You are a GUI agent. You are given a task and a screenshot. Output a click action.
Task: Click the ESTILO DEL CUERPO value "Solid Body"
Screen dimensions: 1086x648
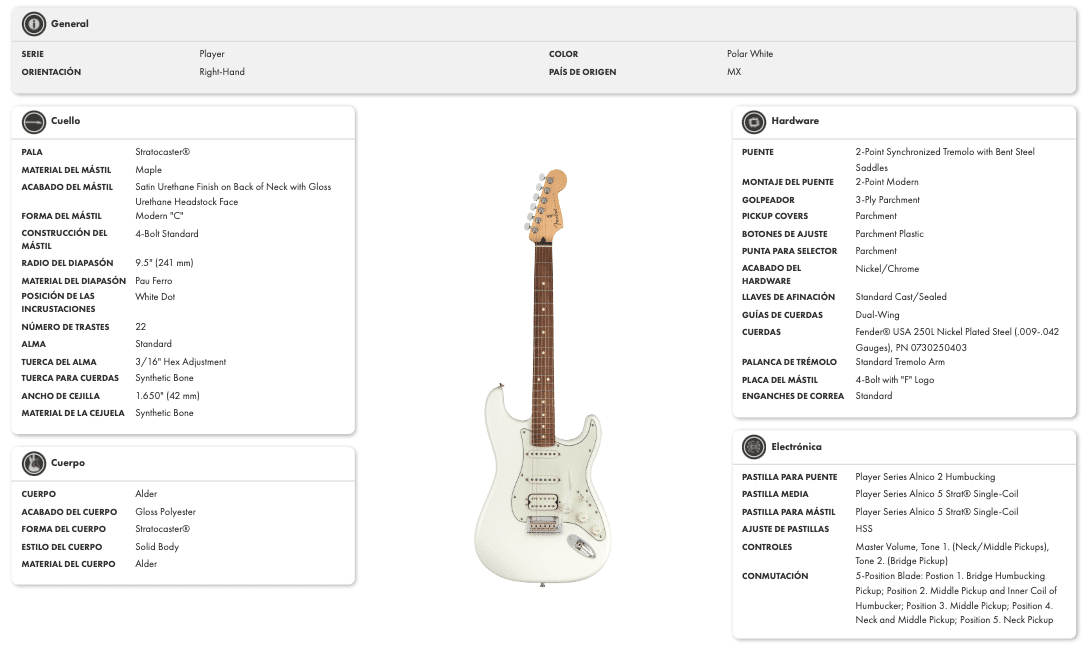point(157,547)
